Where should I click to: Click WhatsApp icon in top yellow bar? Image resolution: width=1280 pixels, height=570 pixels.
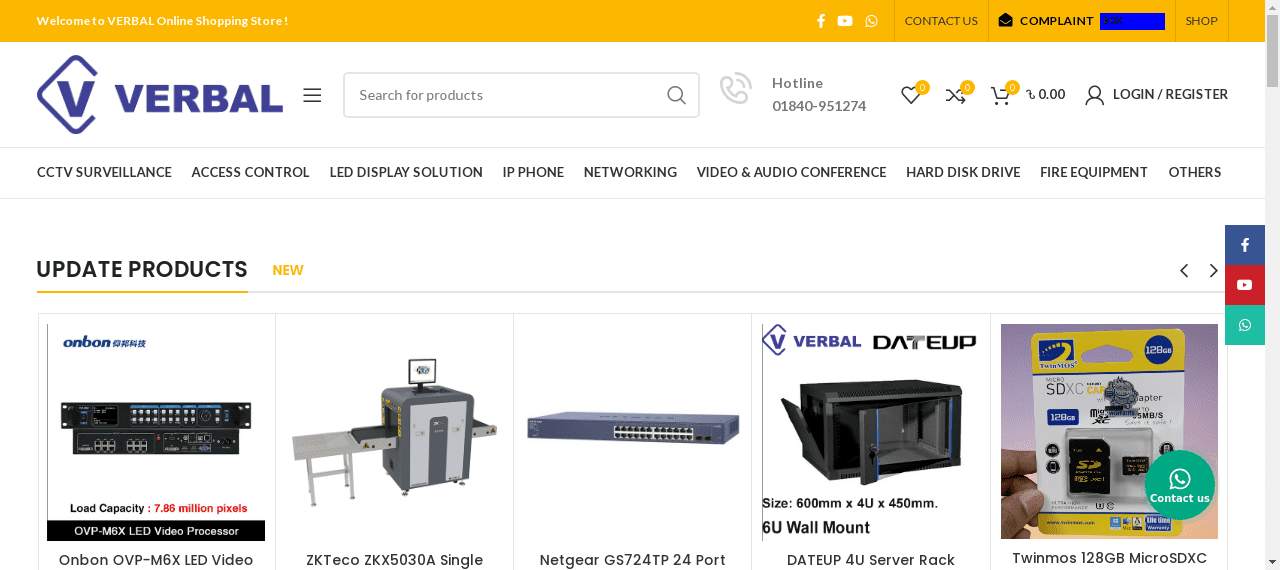pyautogui.click(x=871, y=21)
